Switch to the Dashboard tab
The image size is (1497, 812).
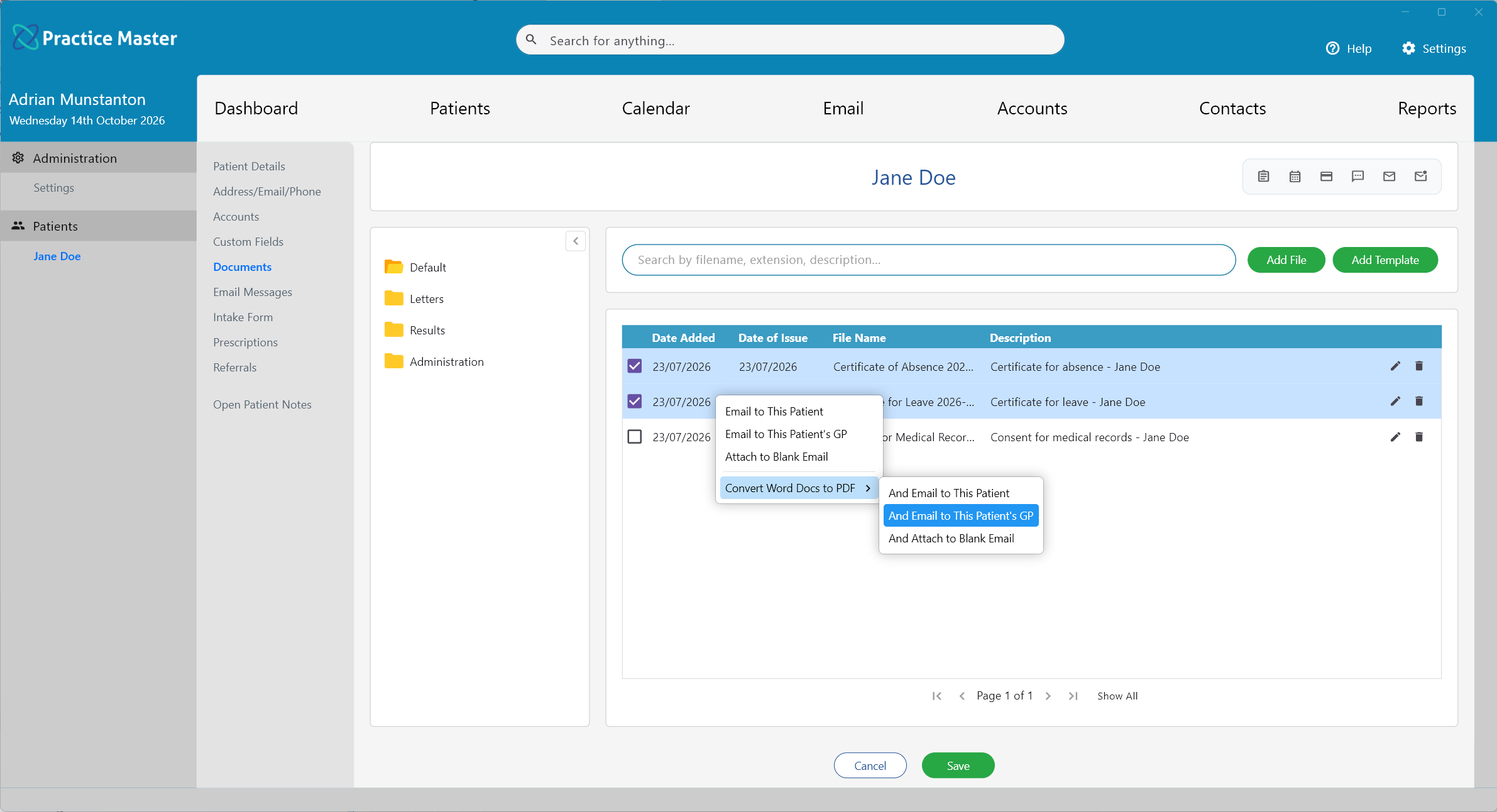[256, 108]
